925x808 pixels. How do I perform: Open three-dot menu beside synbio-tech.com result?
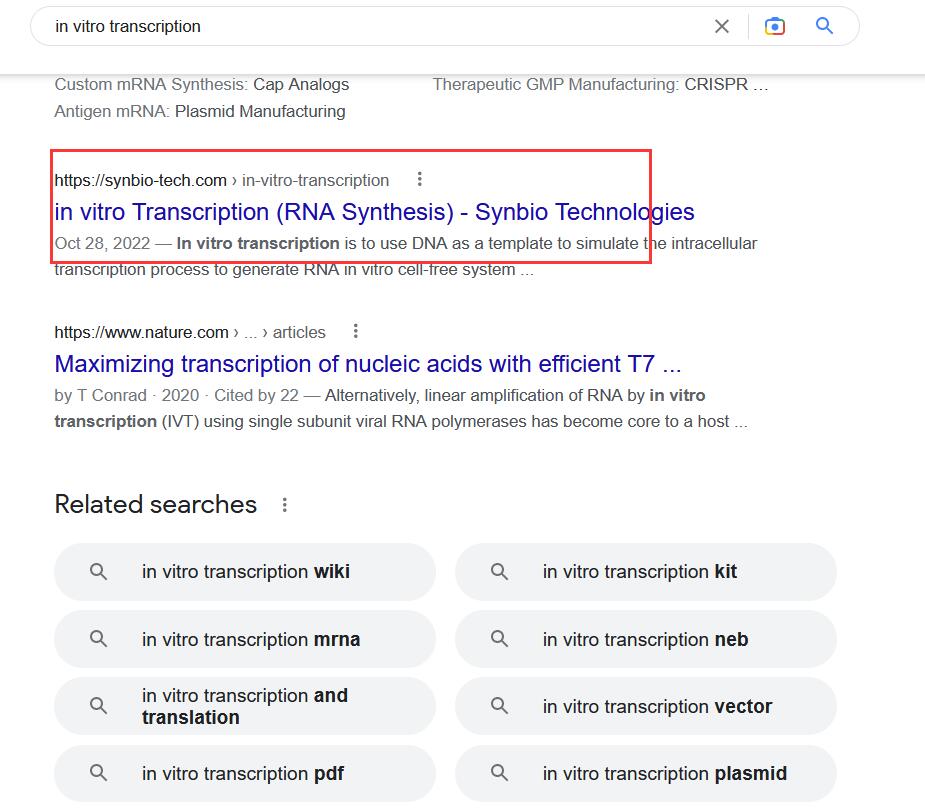click(x=420, y=180)
